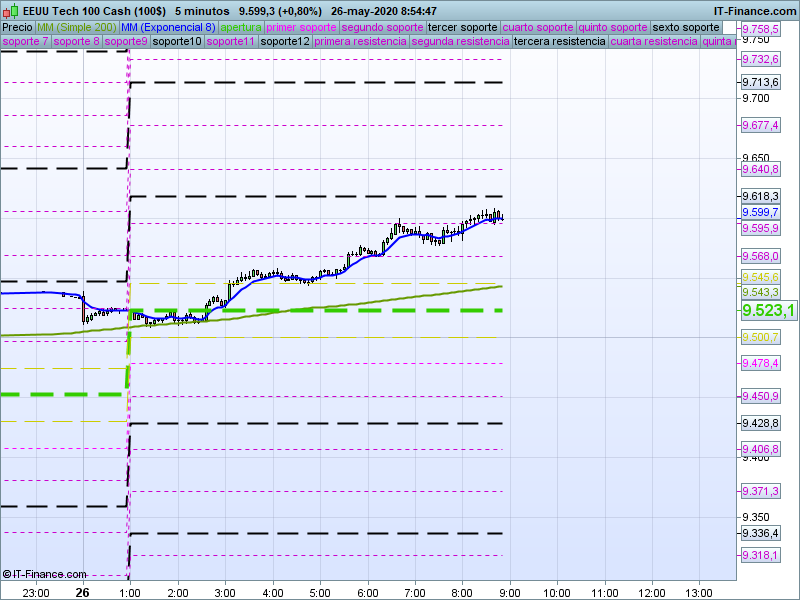Select the primer soporte label
The height and width of the screenshot is (600, 800).
tap(301, 27)
